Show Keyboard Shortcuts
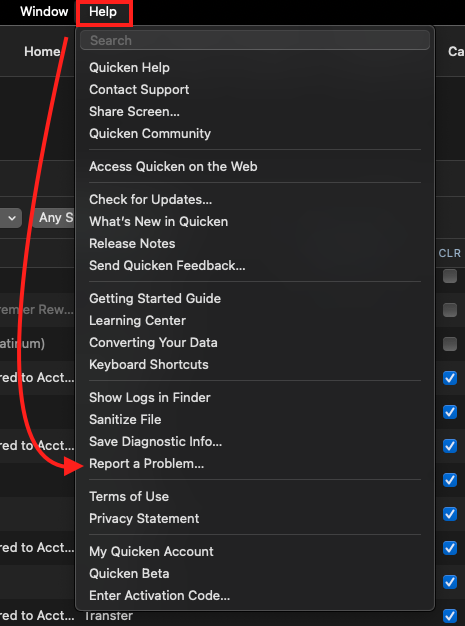The image size is (465, 626). tap(148, 364)
